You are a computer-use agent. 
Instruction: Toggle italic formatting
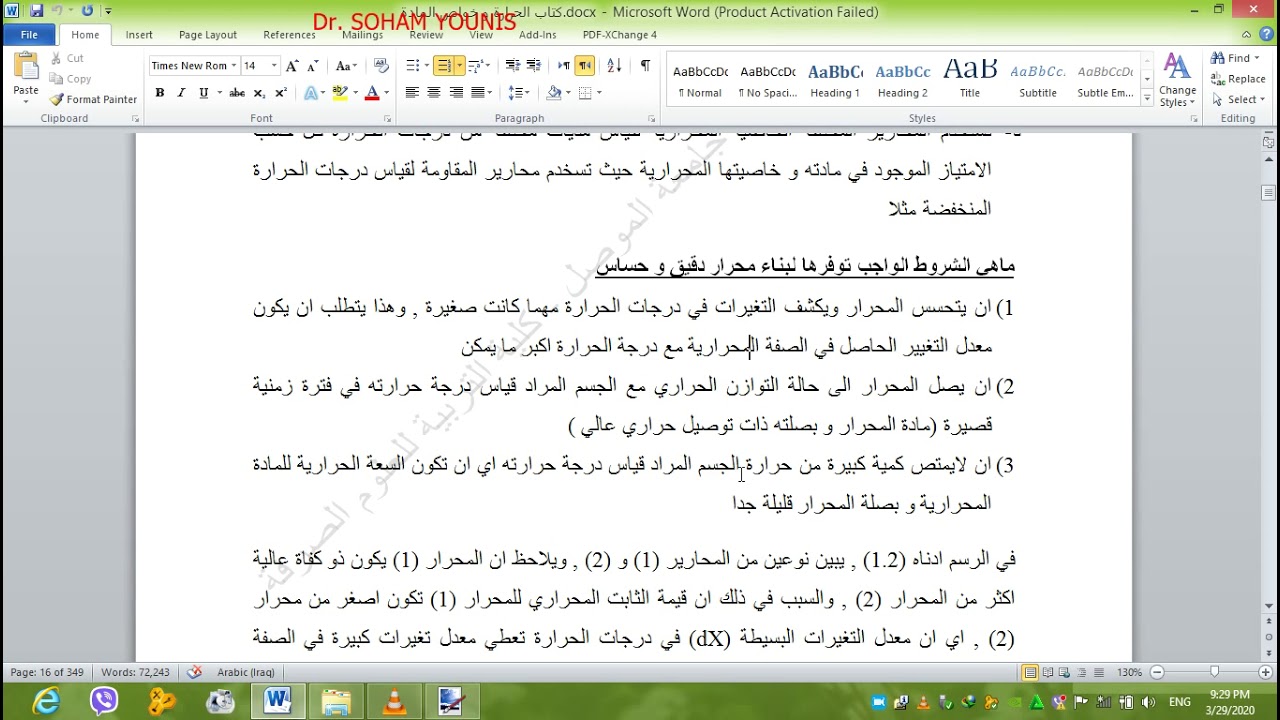pyautogui.click(x=181, y=93)
